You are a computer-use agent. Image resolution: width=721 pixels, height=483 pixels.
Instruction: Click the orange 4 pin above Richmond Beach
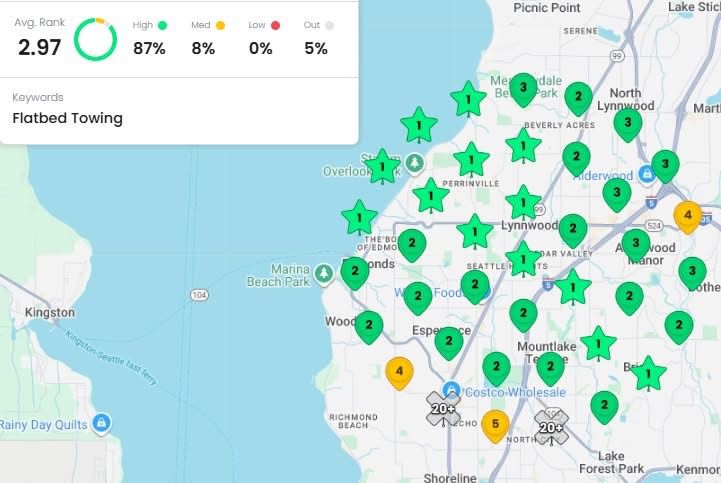tap(399, 371)
